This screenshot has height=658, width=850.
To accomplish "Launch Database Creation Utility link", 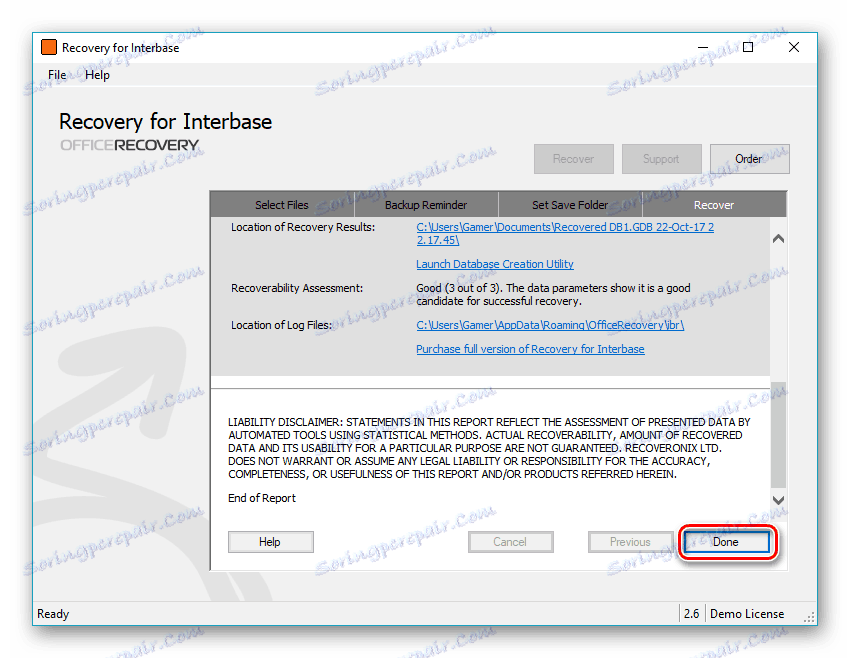I will pyautogui.click(x=495, y=264).
